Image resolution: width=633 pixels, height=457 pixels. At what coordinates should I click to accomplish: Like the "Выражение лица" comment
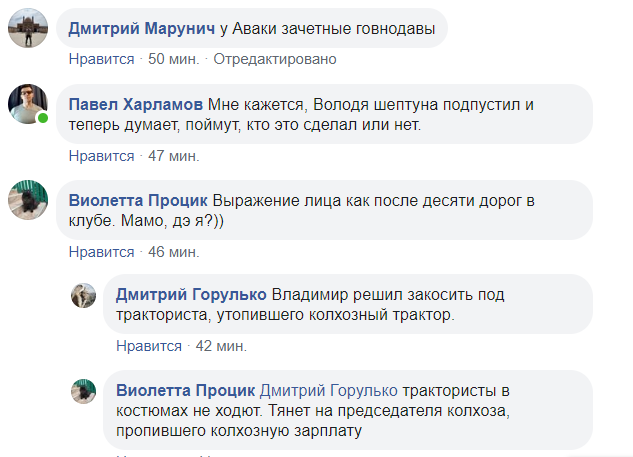(101, 252)
